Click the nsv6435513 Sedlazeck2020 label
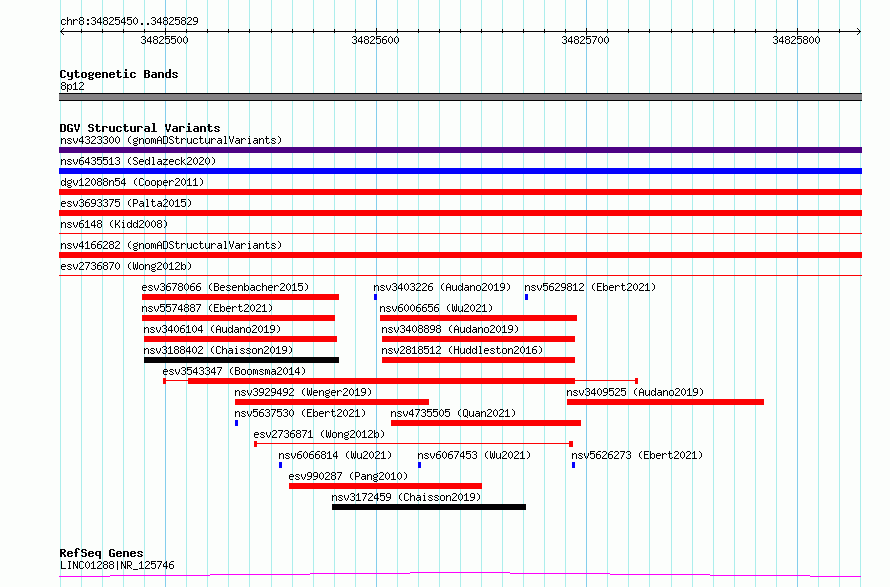Screen dimensions: 890x587 (138, 161)
